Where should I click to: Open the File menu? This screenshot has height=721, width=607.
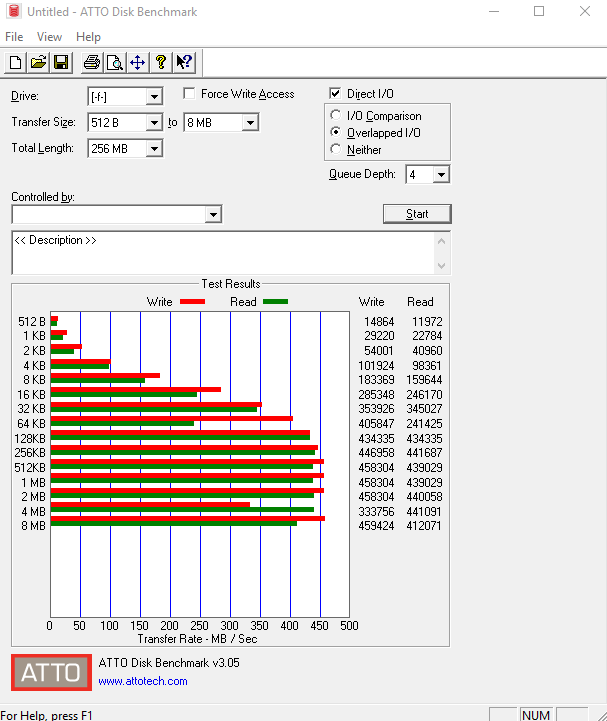click(x=14, y=37)
